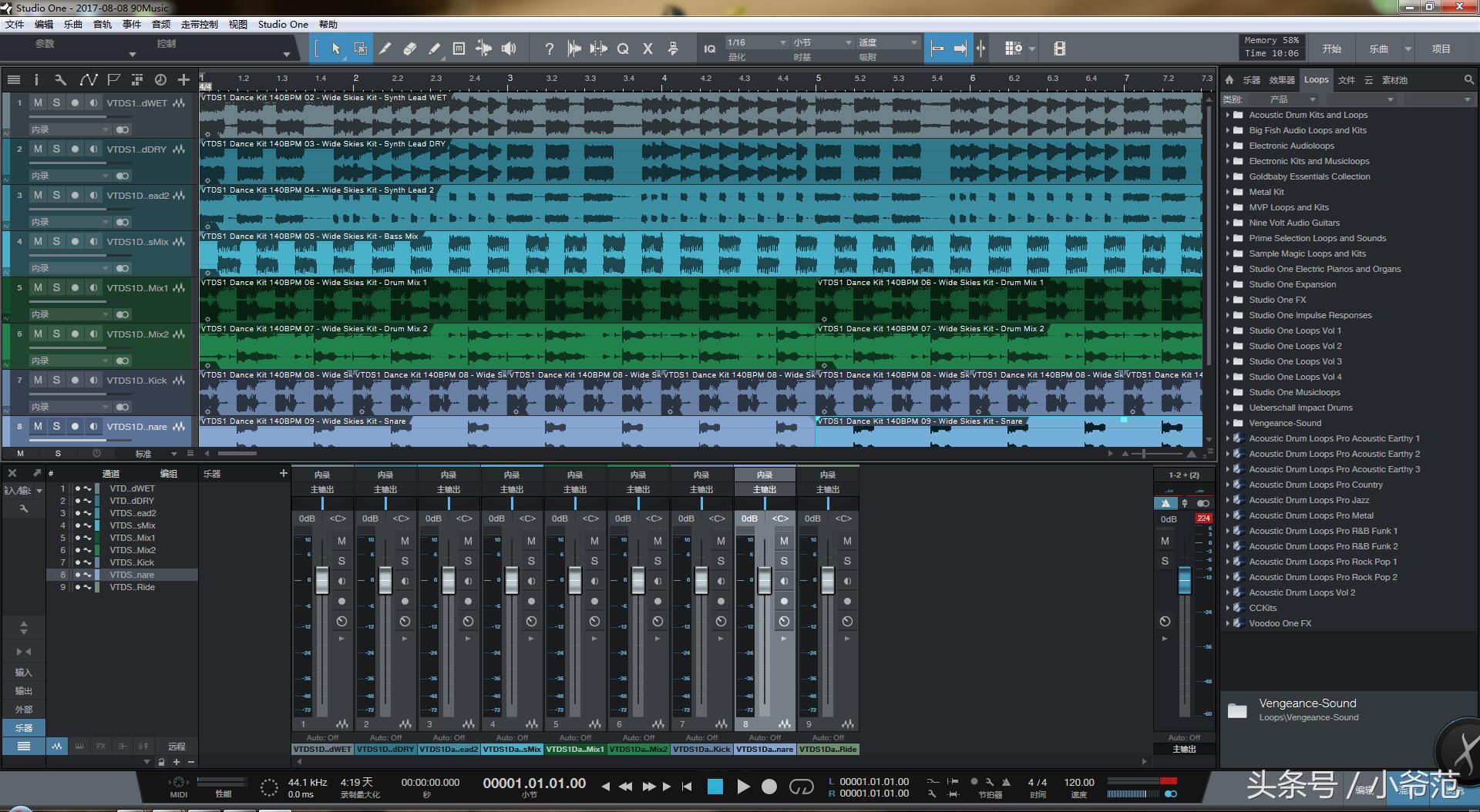The height and width of the screenshot is (812, 1480).
Task: Open the Inspector (i) icon
Action: pyautogui.click(x=35, y=79)
